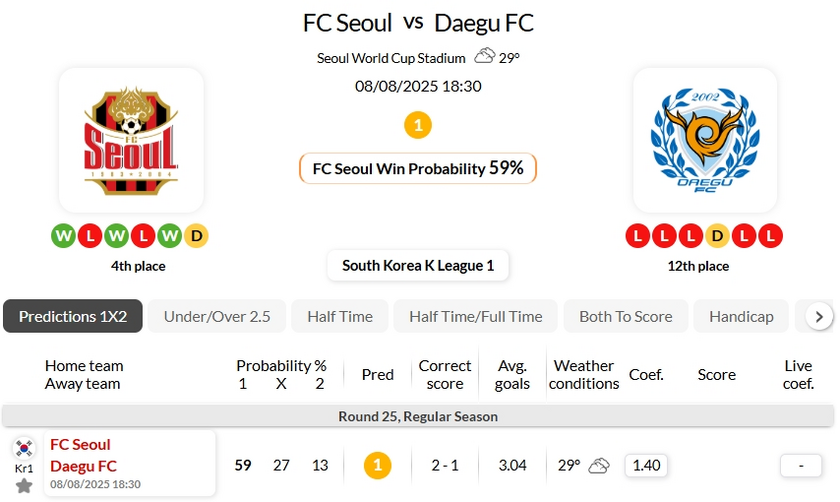840x502 pixels.
Task: Click the 1.40 coefficient button
Action: click(x=647, y=465)
